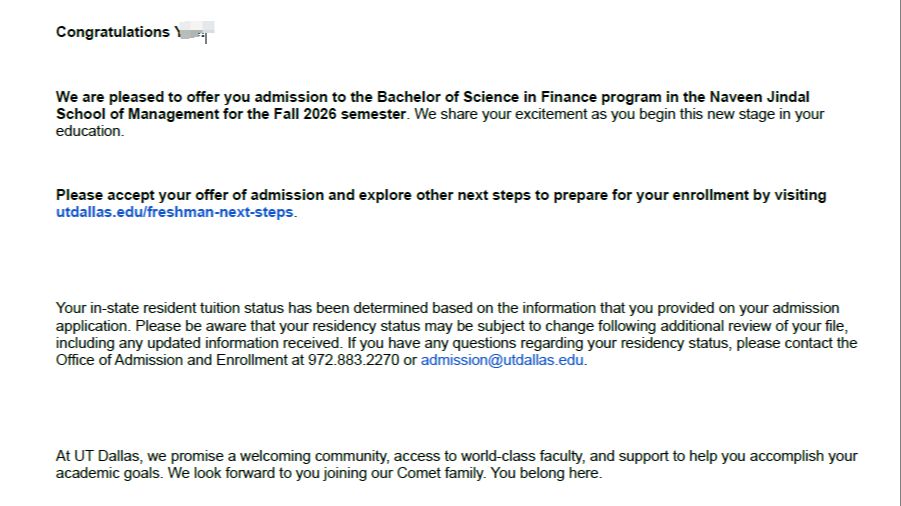
Task: Click the Office of Admission and Enrollment text
Action: (171, 360)
